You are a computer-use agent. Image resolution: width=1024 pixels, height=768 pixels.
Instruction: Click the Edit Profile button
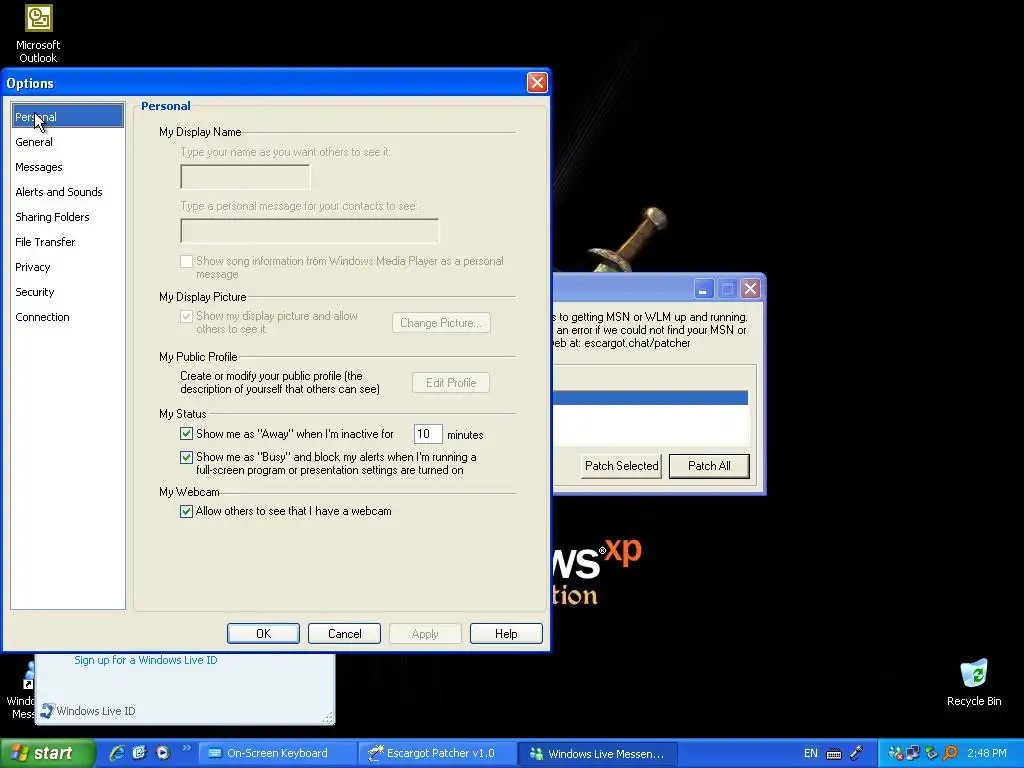click(451, 383)
